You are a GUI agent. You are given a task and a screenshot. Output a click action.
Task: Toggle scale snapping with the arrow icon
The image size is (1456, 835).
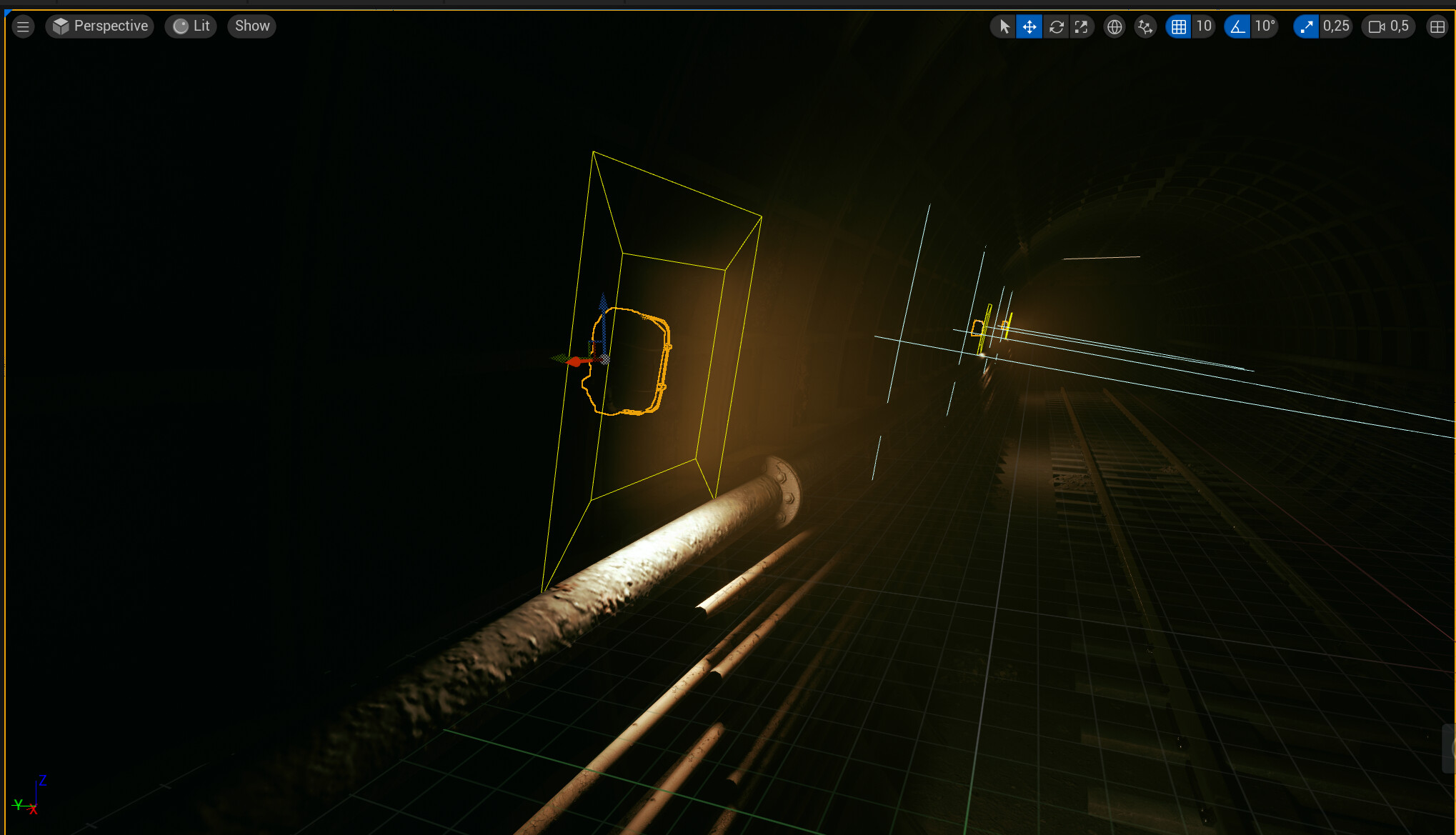coord(1307,26)
